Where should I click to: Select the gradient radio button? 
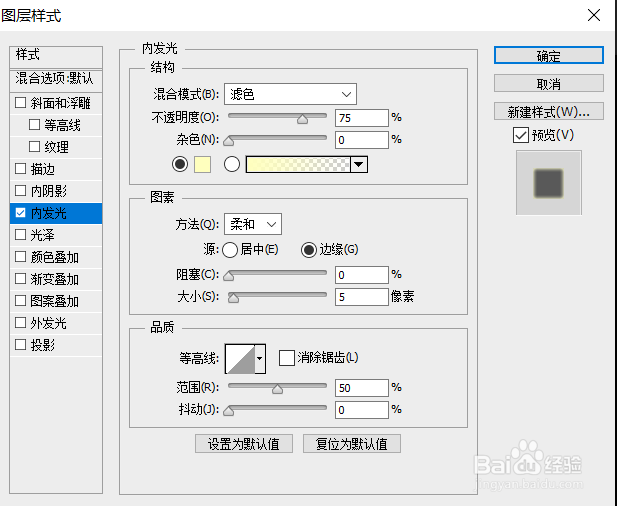[232, 164]
